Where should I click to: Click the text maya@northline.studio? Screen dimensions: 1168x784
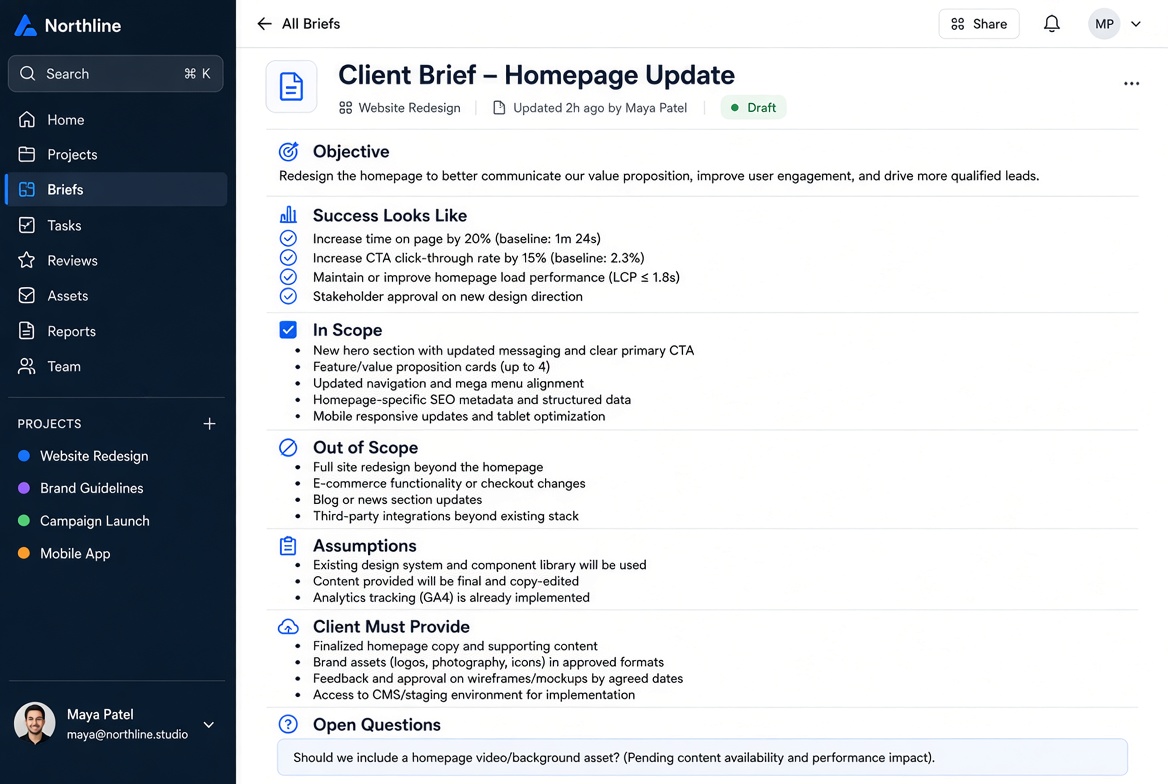coord(127,735)
